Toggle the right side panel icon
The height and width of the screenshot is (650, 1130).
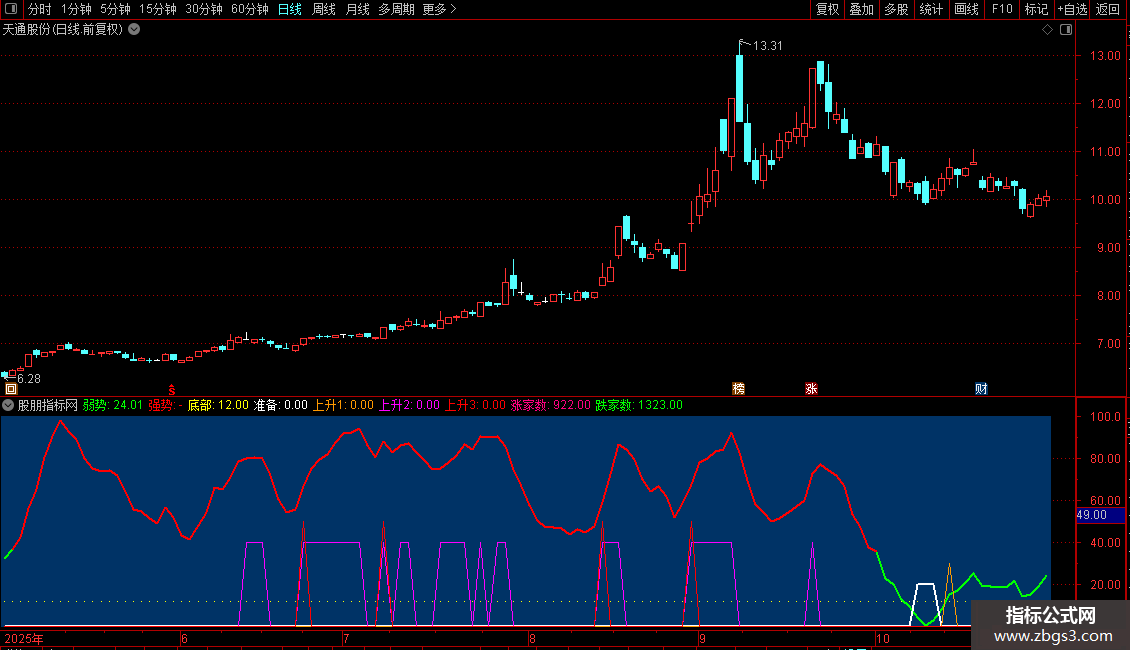point(1066,30)
